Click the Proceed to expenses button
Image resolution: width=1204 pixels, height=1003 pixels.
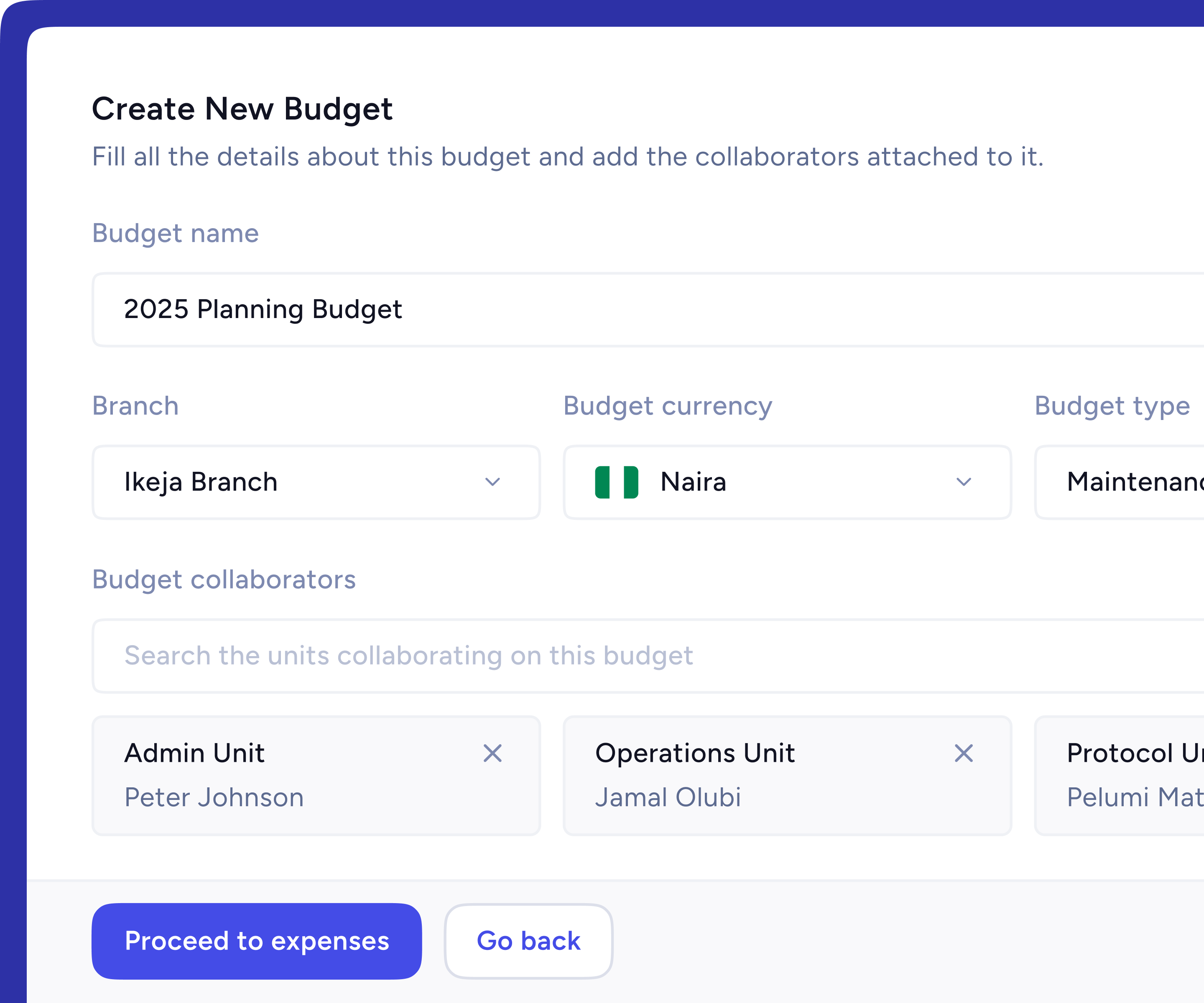[257, 940]
